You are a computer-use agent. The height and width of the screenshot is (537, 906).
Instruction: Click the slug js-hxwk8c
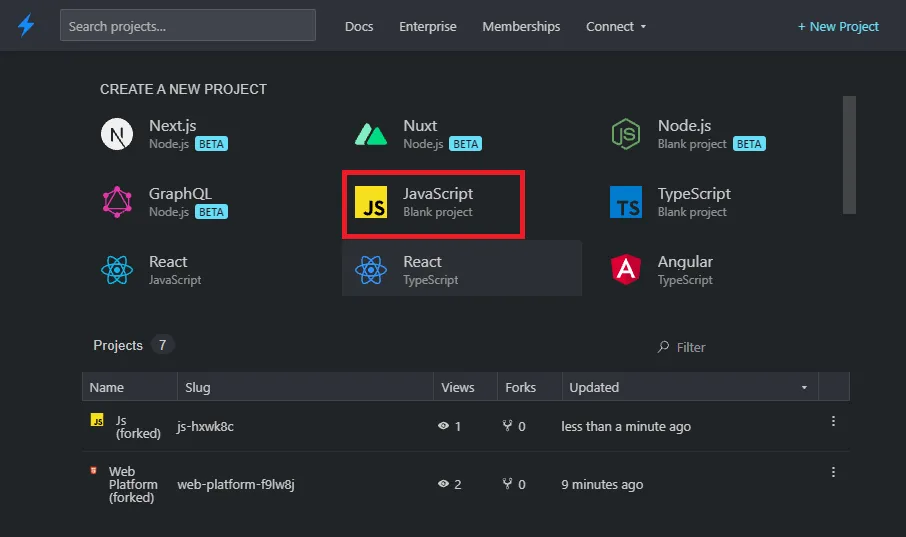tap(205, 427)
